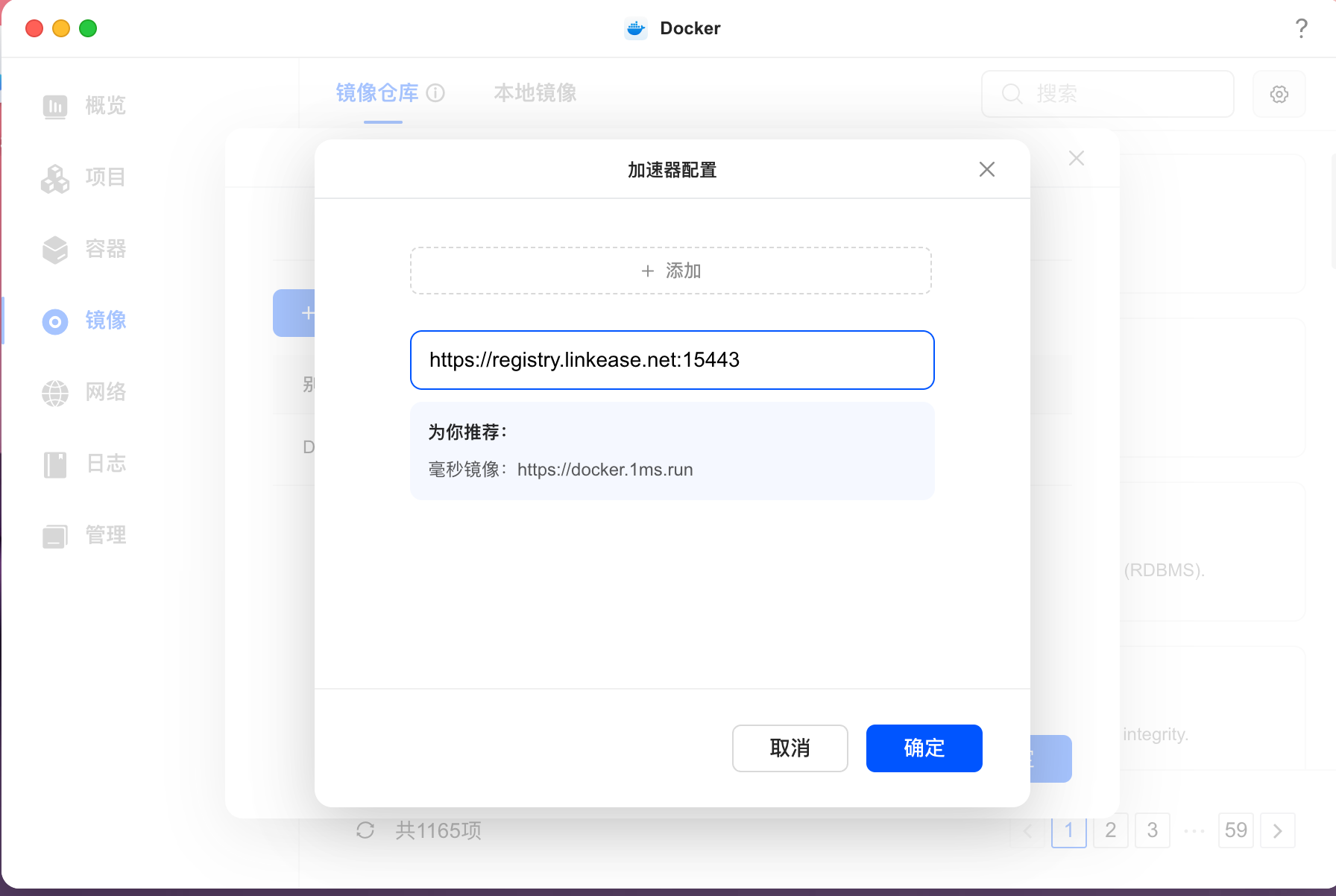Click the Overview (概览) chart icon in sidebar
Image resolution: width=1336 pixels, height=896 pixels.
(55, 107)
